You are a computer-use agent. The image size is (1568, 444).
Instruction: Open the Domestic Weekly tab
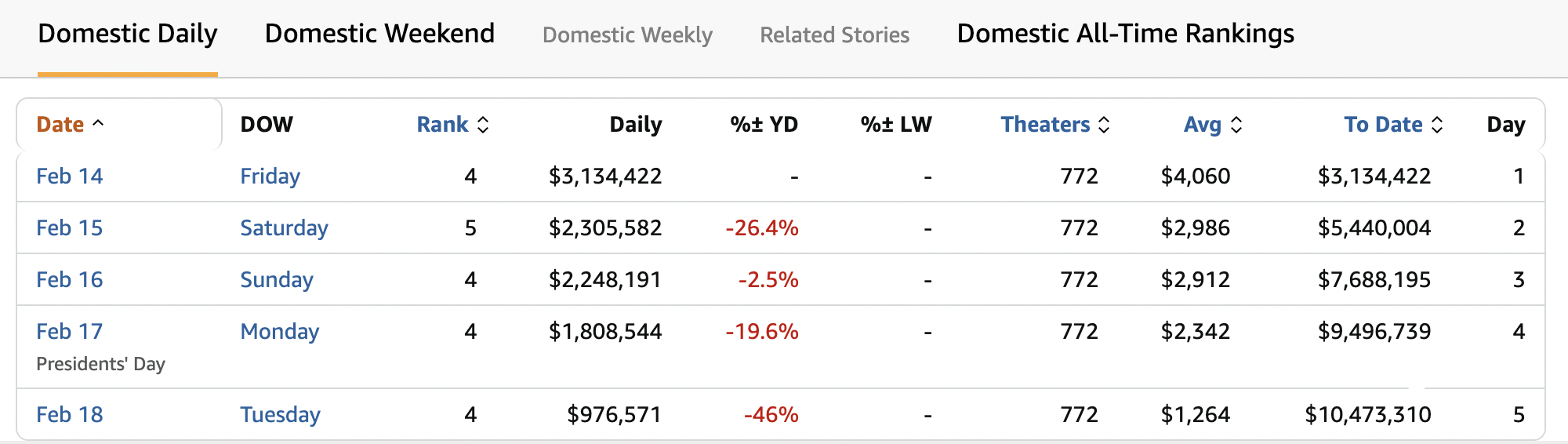627,35
